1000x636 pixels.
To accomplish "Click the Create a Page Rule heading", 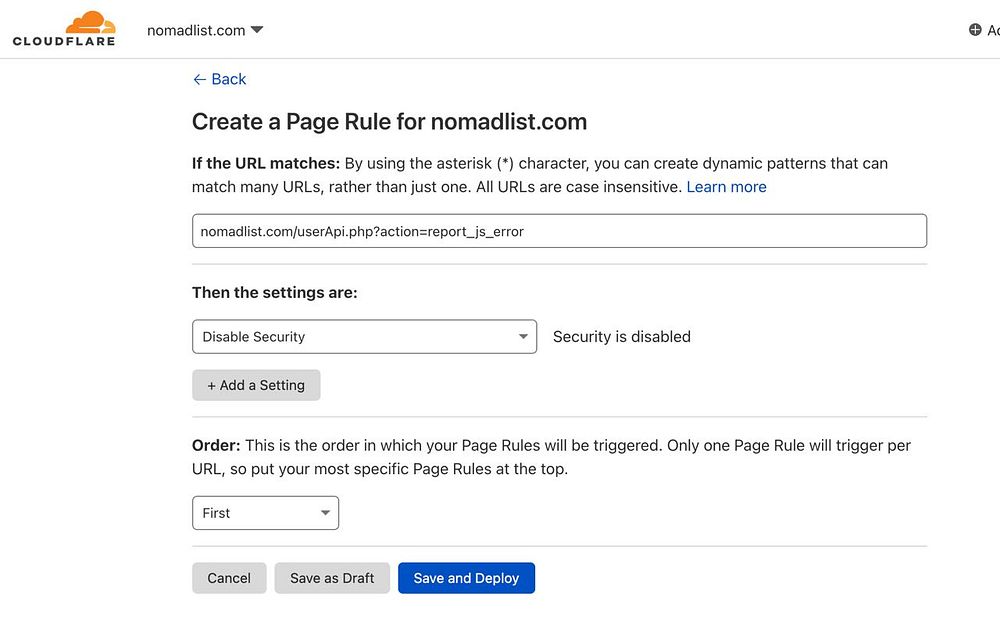I will (x=389, y=122).
